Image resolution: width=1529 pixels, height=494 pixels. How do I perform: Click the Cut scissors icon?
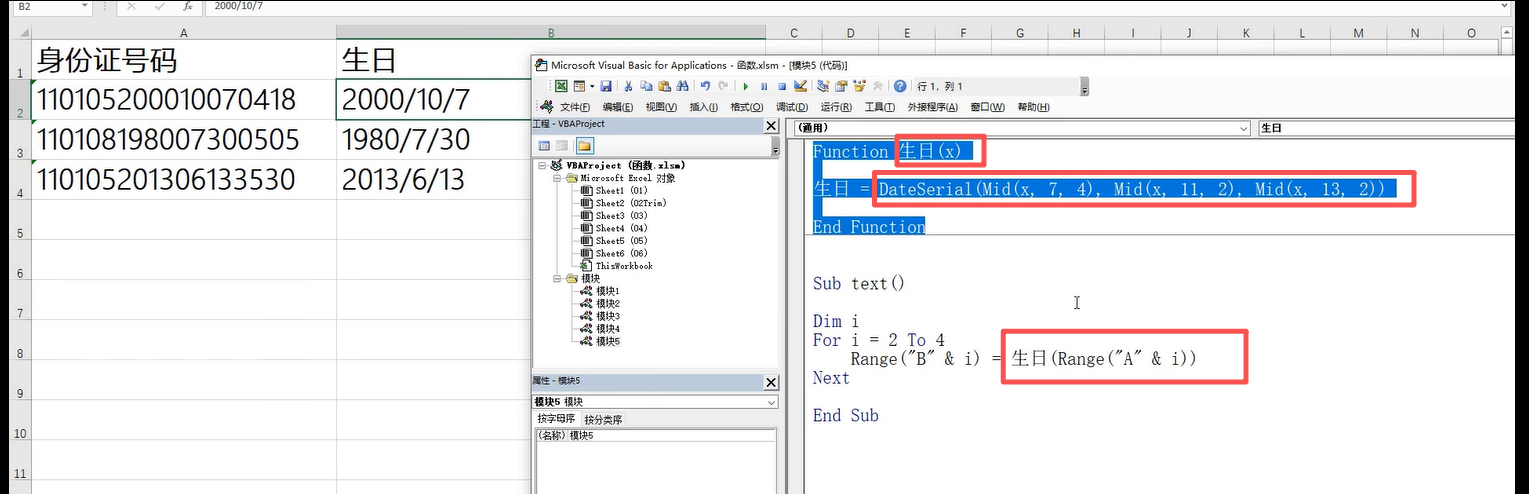[628, 86]
